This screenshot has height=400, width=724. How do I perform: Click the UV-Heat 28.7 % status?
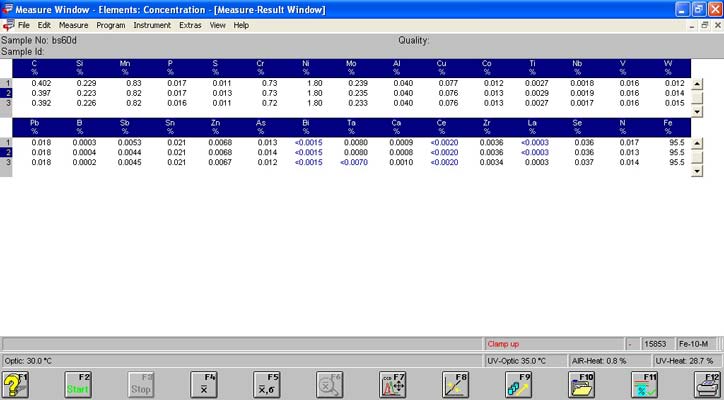click(684, 361)
